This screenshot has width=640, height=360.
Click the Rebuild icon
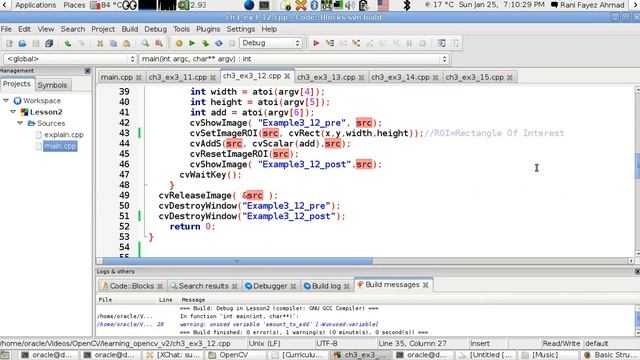[219, 43]
